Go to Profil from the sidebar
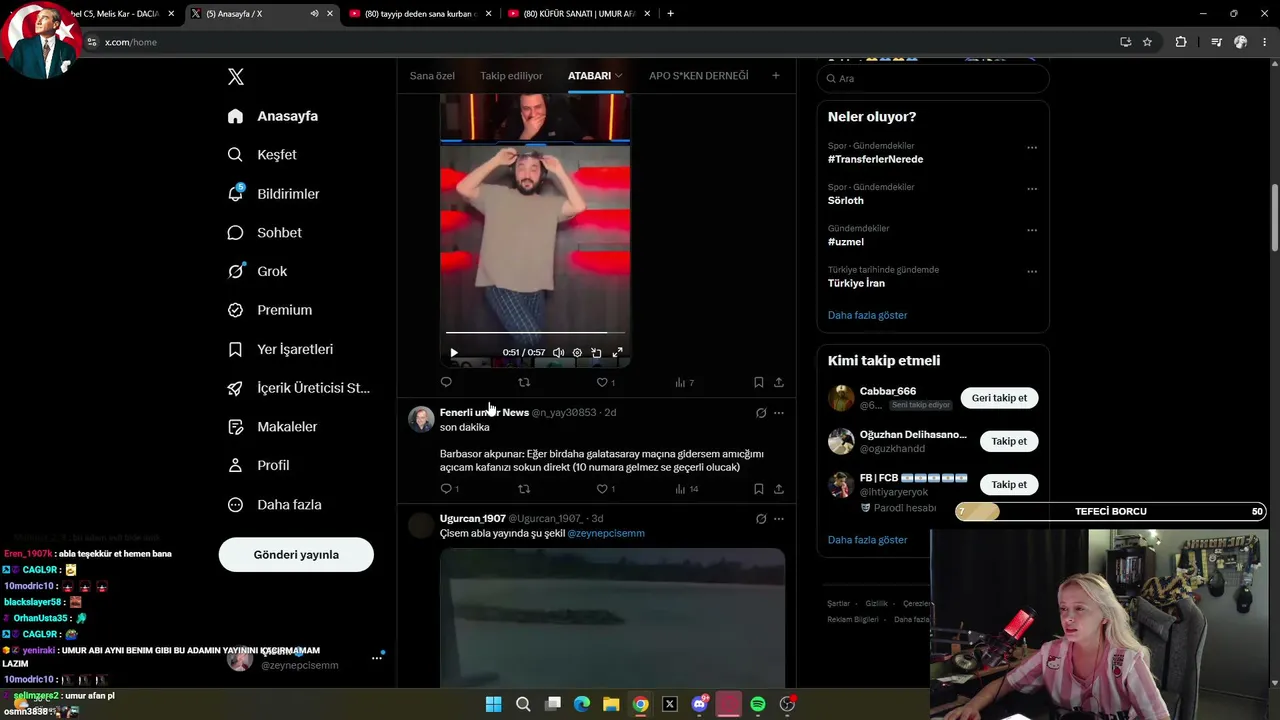The image size is (1280, 720). tap(258, 466)
